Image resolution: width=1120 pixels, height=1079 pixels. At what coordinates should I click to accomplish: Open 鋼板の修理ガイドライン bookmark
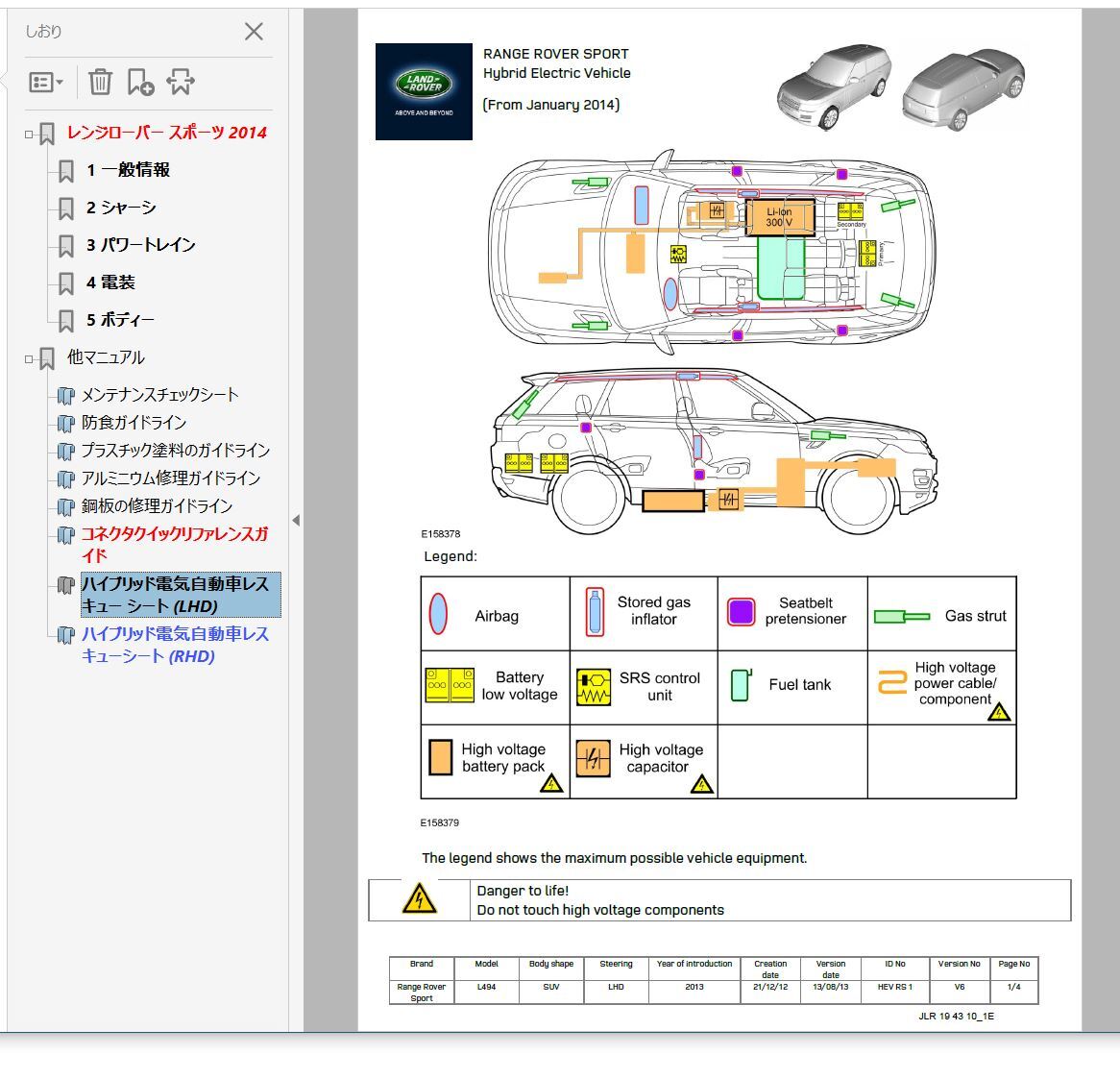tap(158, 506)
